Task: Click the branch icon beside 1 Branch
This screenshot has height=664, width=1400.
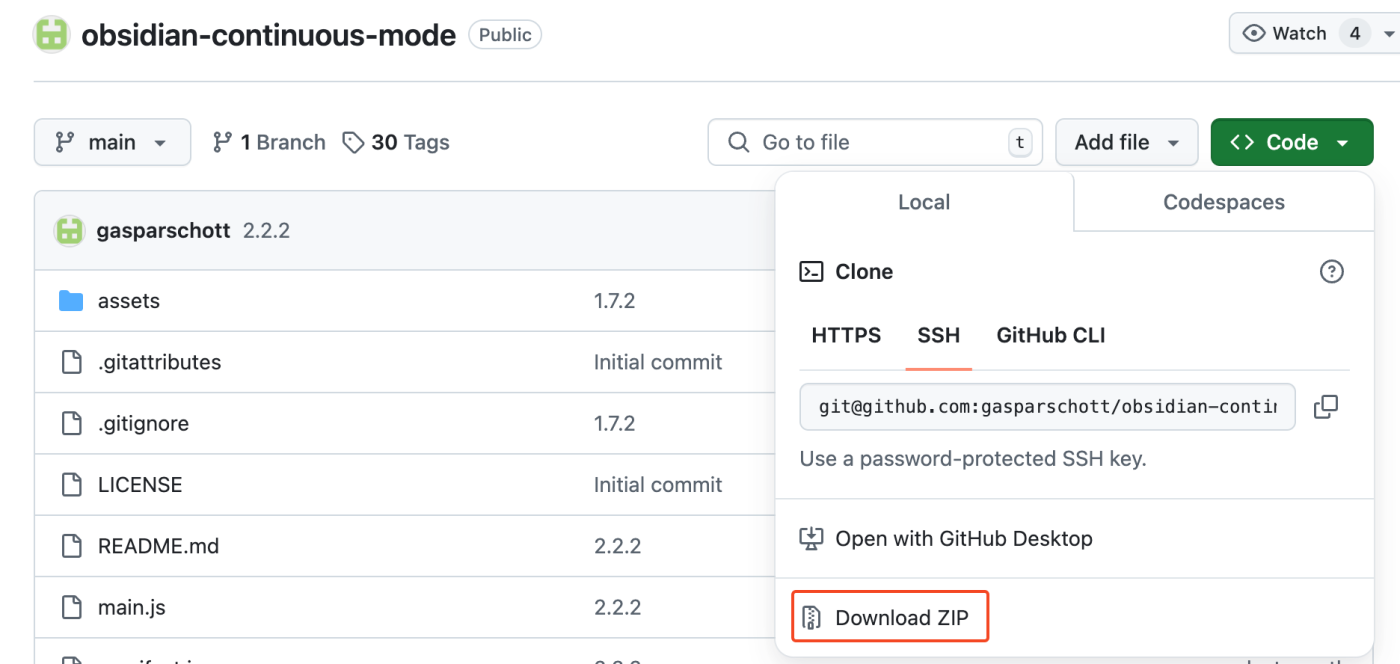Action: [x=220, y=142]
